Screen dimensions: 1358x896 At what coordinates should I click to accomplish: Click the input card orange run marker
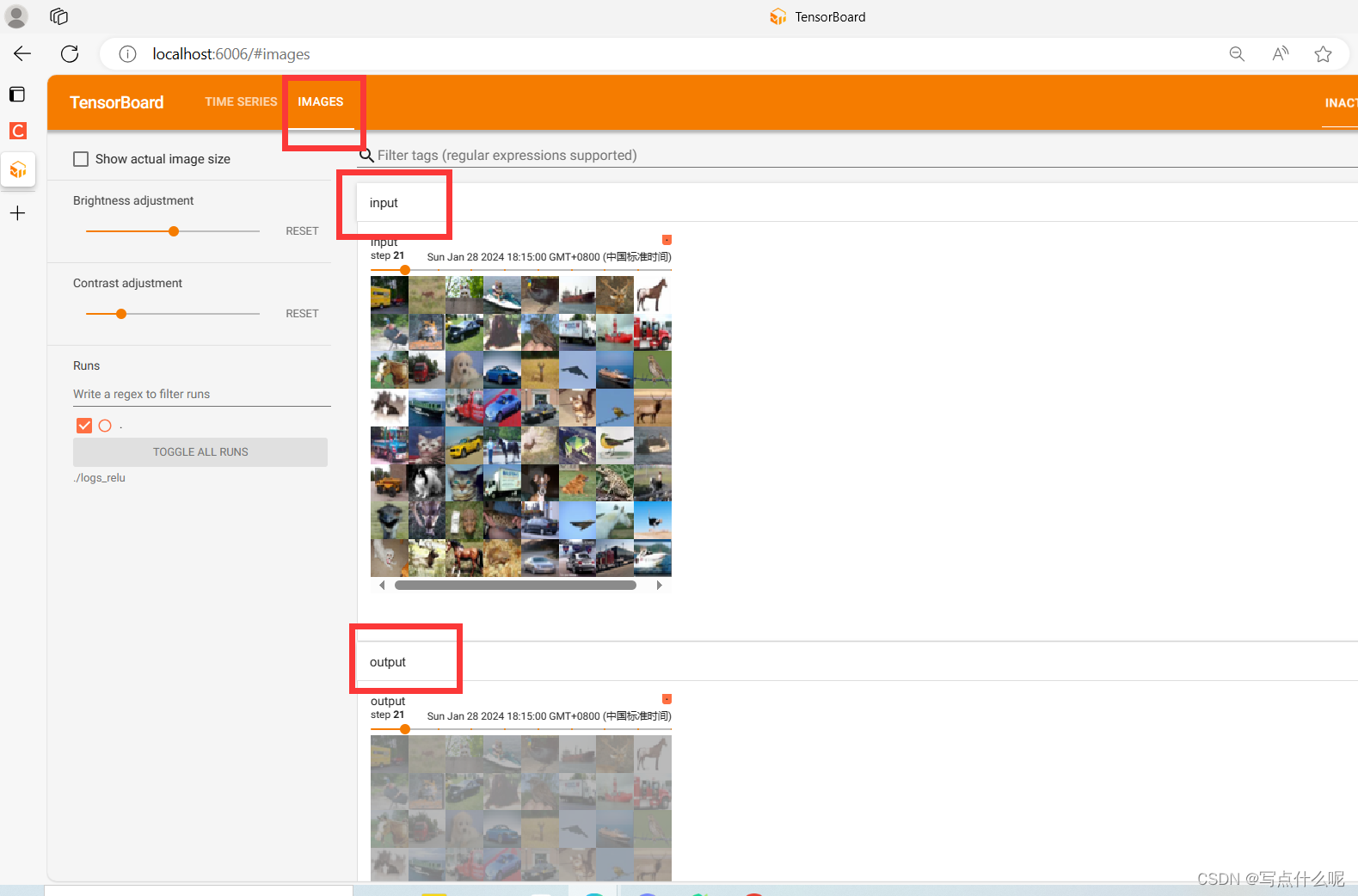(667, 240)
